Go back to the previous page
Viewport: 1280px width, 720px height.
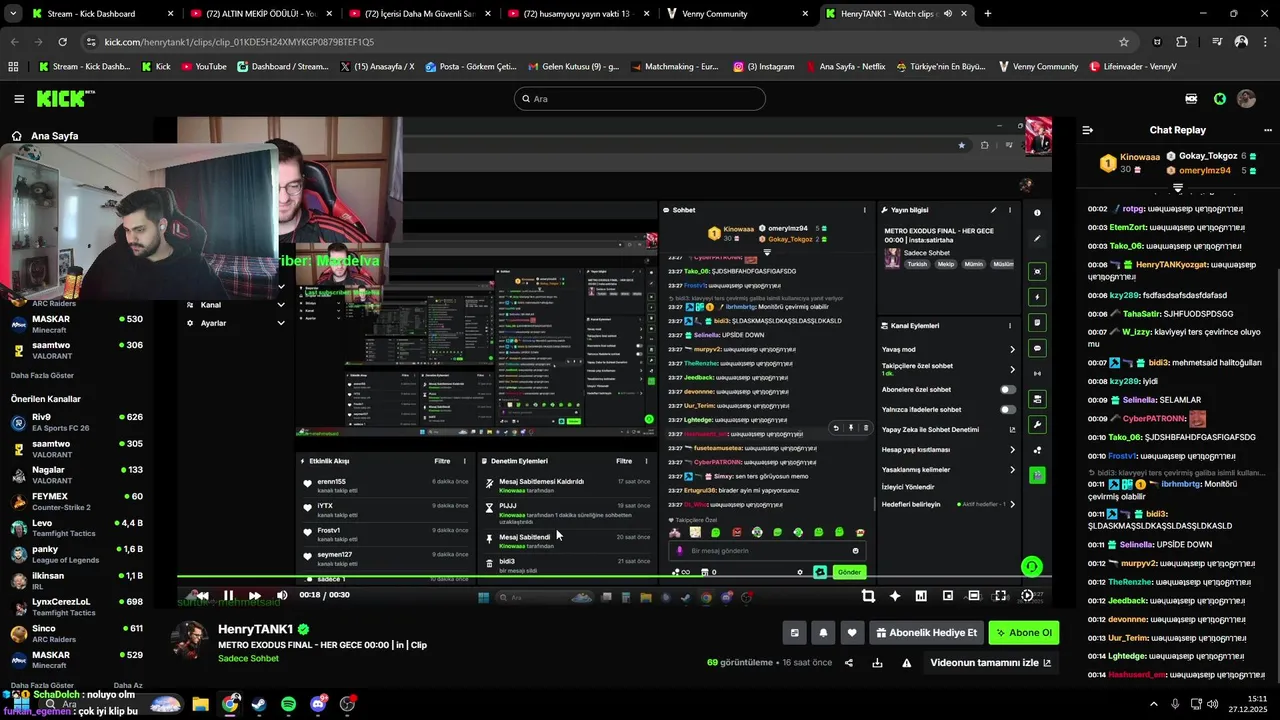pos(15,42)
